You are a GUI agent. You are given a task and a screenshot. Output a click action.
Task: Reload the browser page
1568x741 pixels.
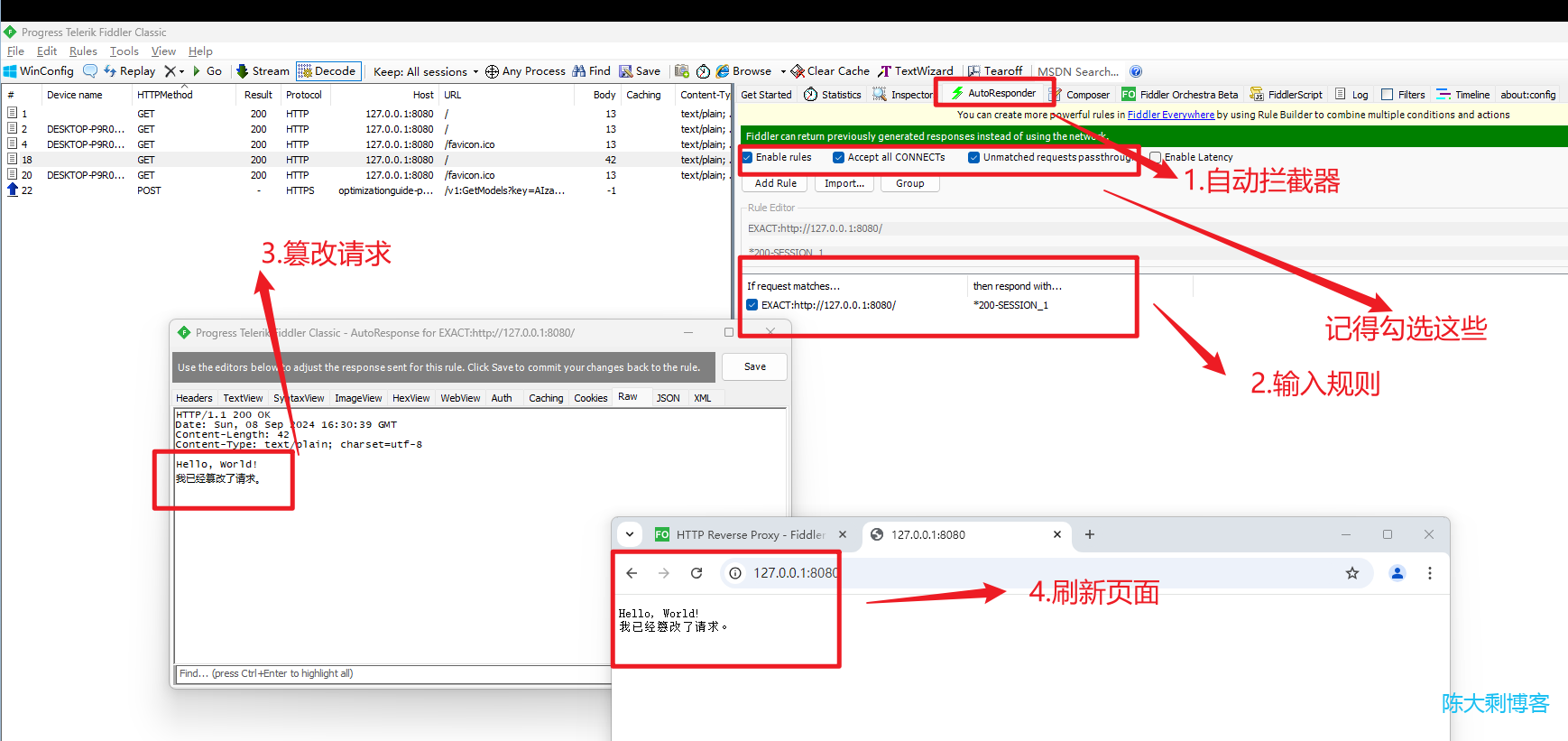(x=696, y=573)
